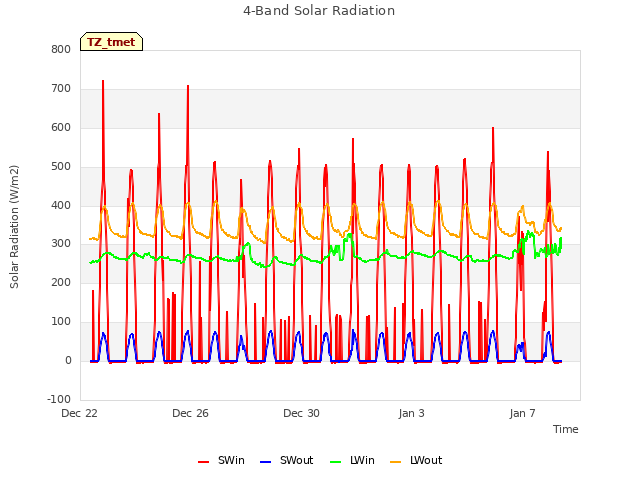The image size is (640, 480).
Task: Click the red SWin legend swatch
Action: (x=203, y=462)
